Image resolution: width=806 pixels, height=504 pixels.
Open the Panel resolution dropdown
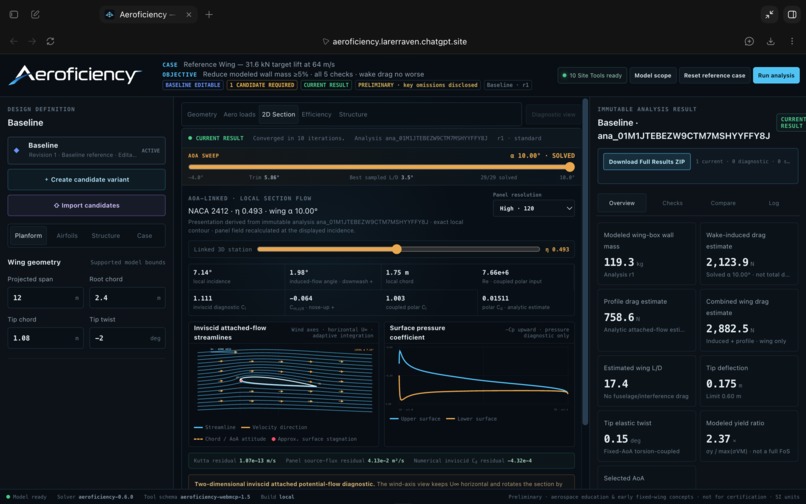pos(534,208)
